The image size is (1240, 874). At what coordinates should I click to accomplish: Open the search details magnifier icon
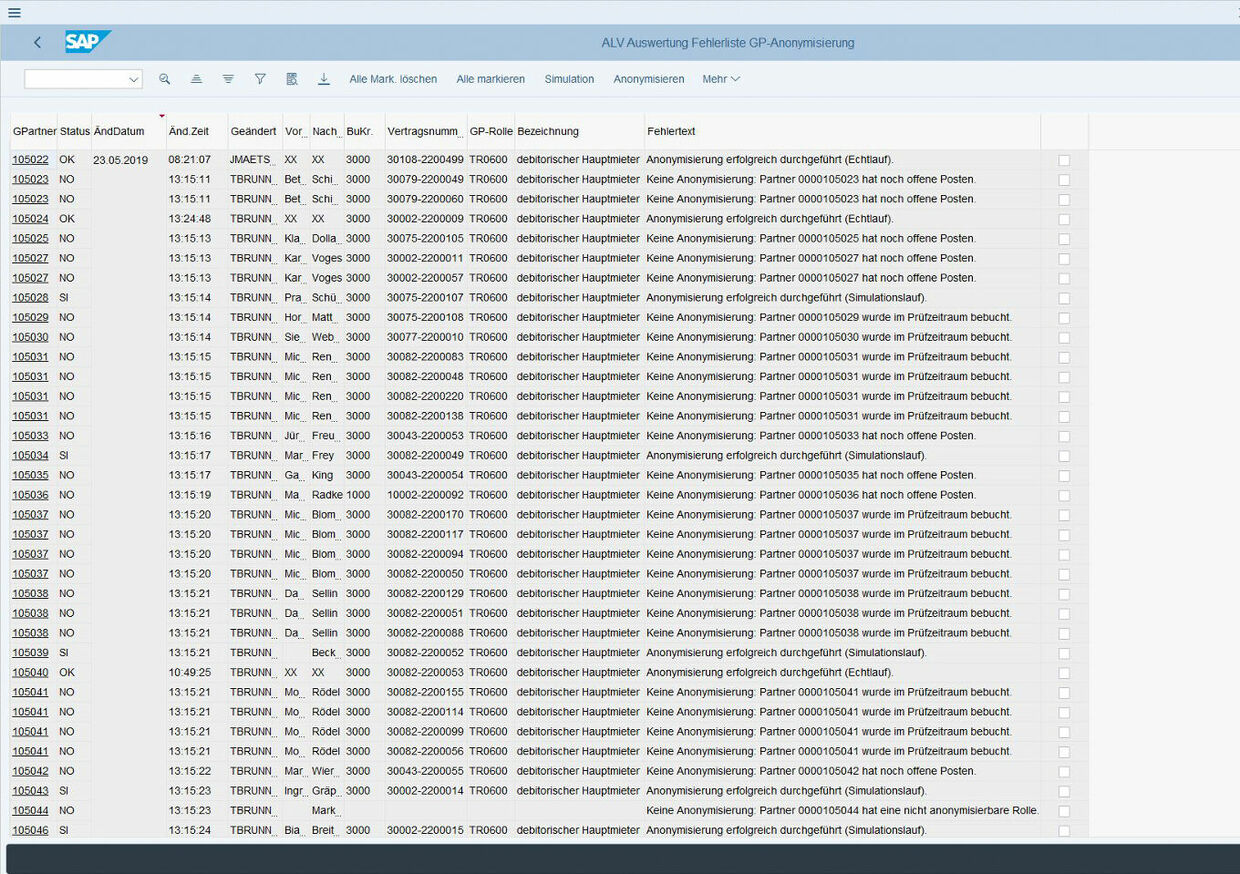[x=165, y=79]
